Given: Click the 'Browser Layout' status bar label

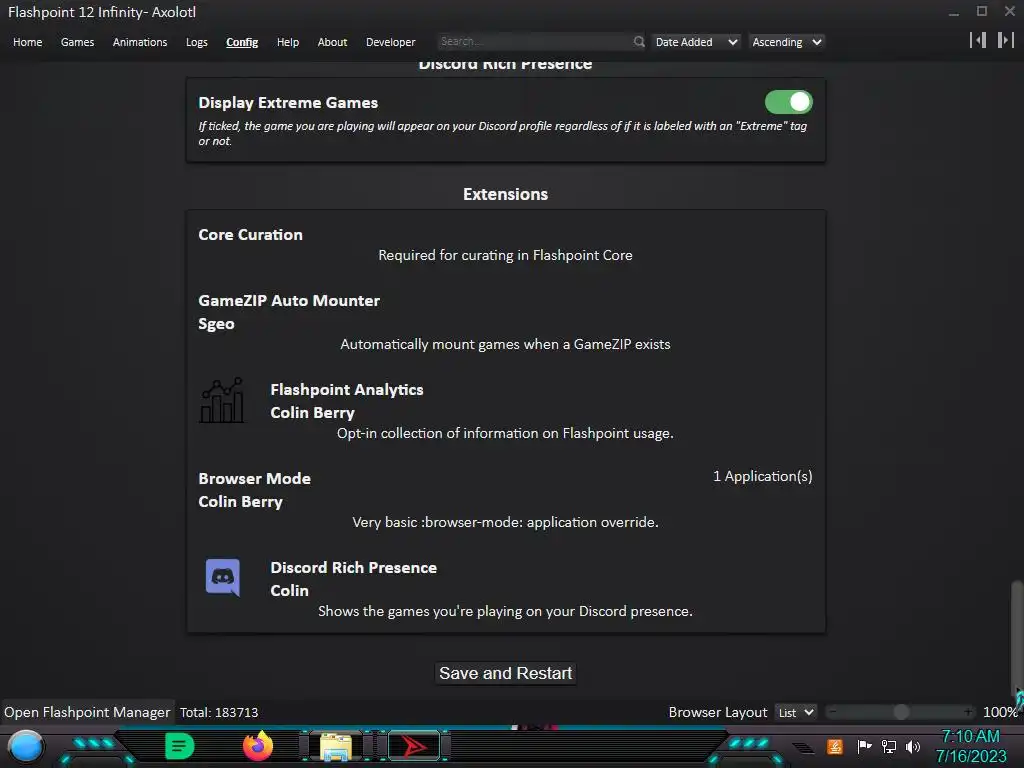Looking at the screenshot, I should [x=718, y=712].
